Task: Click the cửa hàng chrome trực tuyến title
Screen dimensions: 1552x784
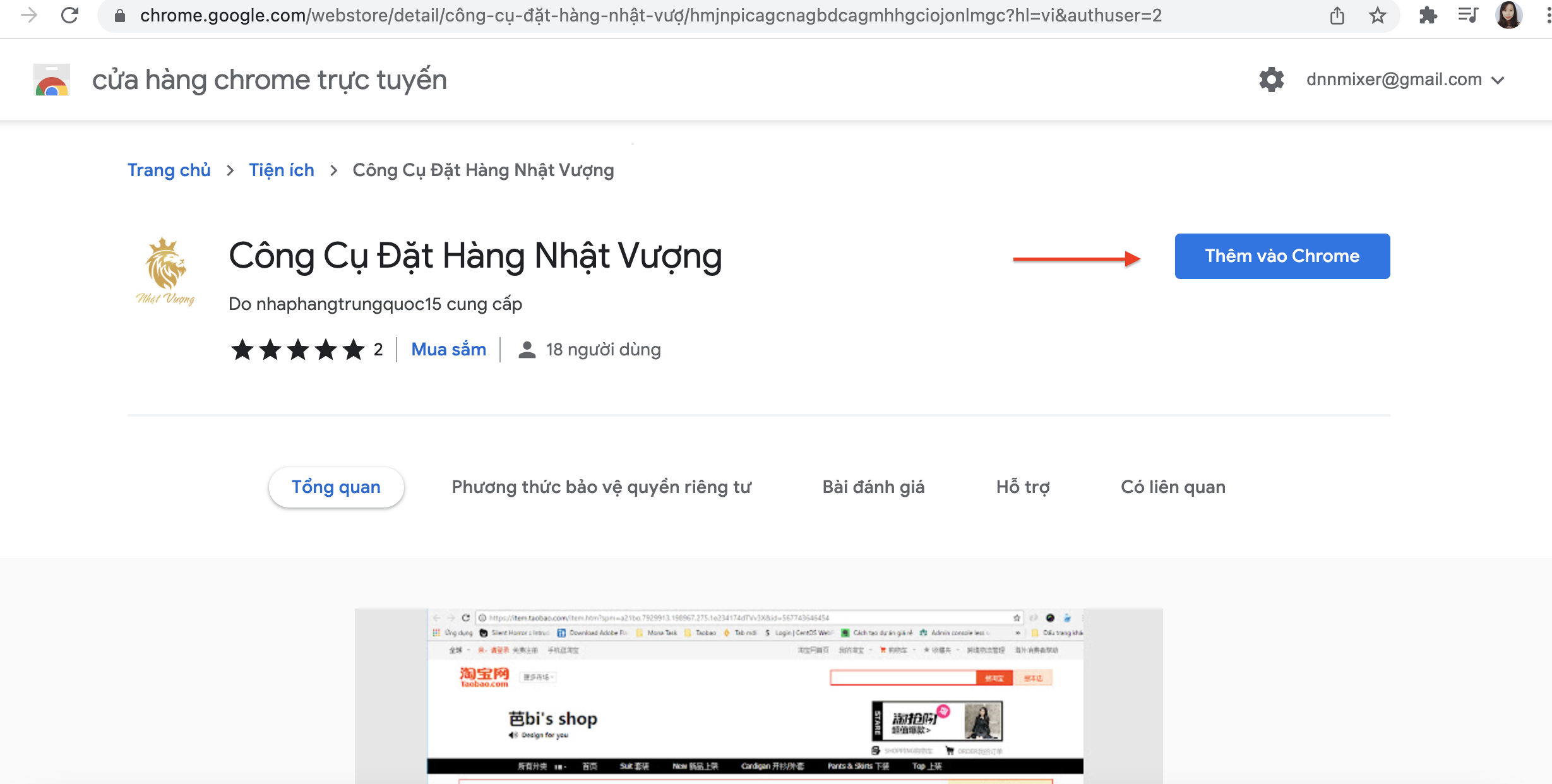Action: (x=270, y=80)
